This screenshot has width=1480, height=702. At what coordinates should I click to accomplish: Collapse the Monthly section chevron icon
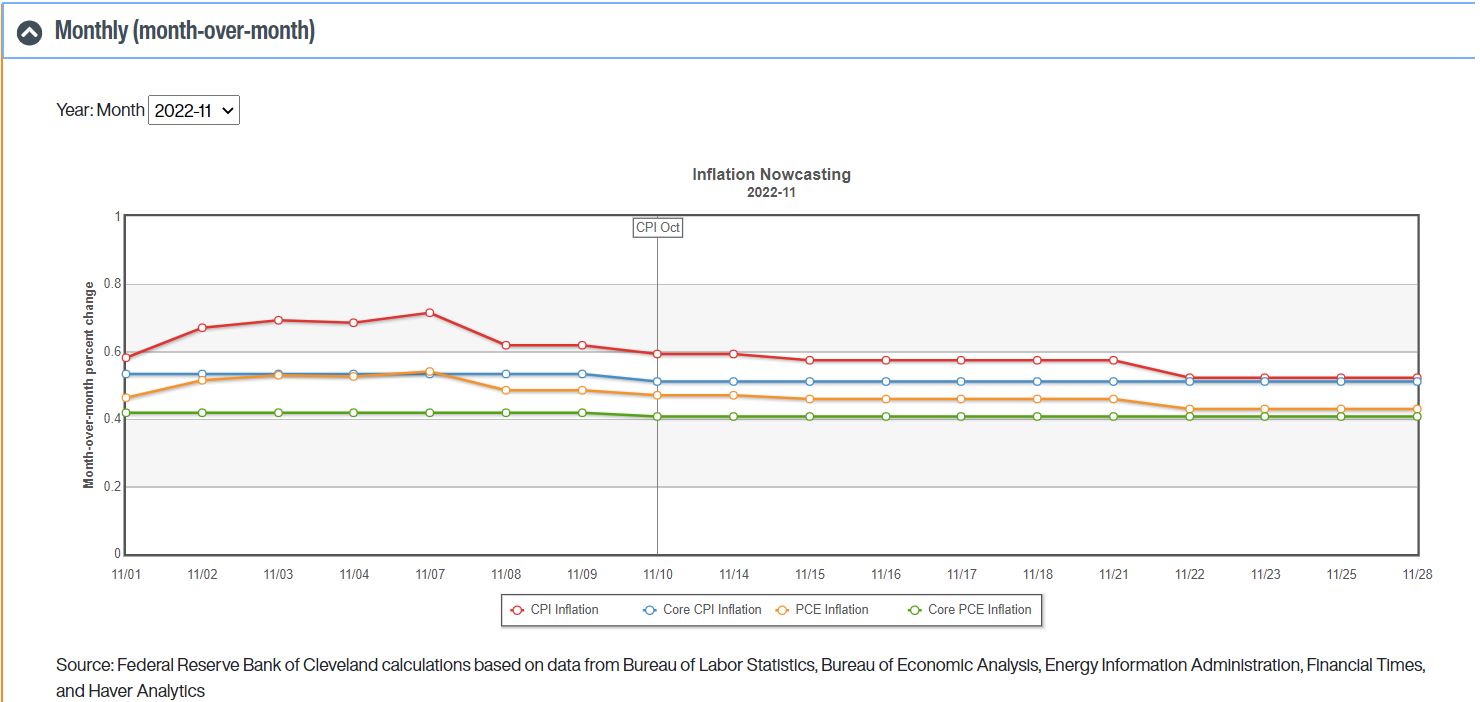(30, 32)
